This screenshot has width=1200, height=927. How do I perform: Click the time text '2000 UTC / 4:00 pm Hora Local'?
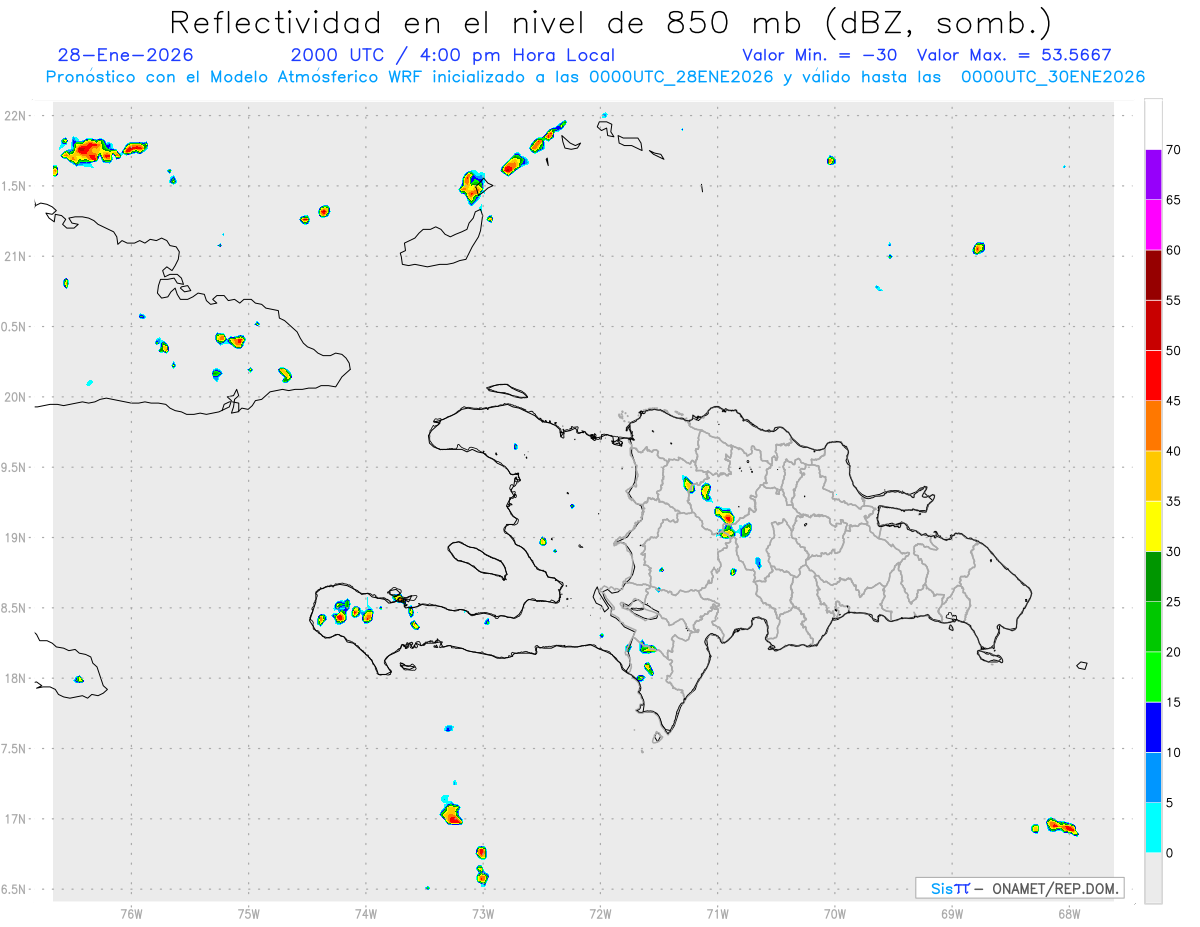[x=453, y=55]
